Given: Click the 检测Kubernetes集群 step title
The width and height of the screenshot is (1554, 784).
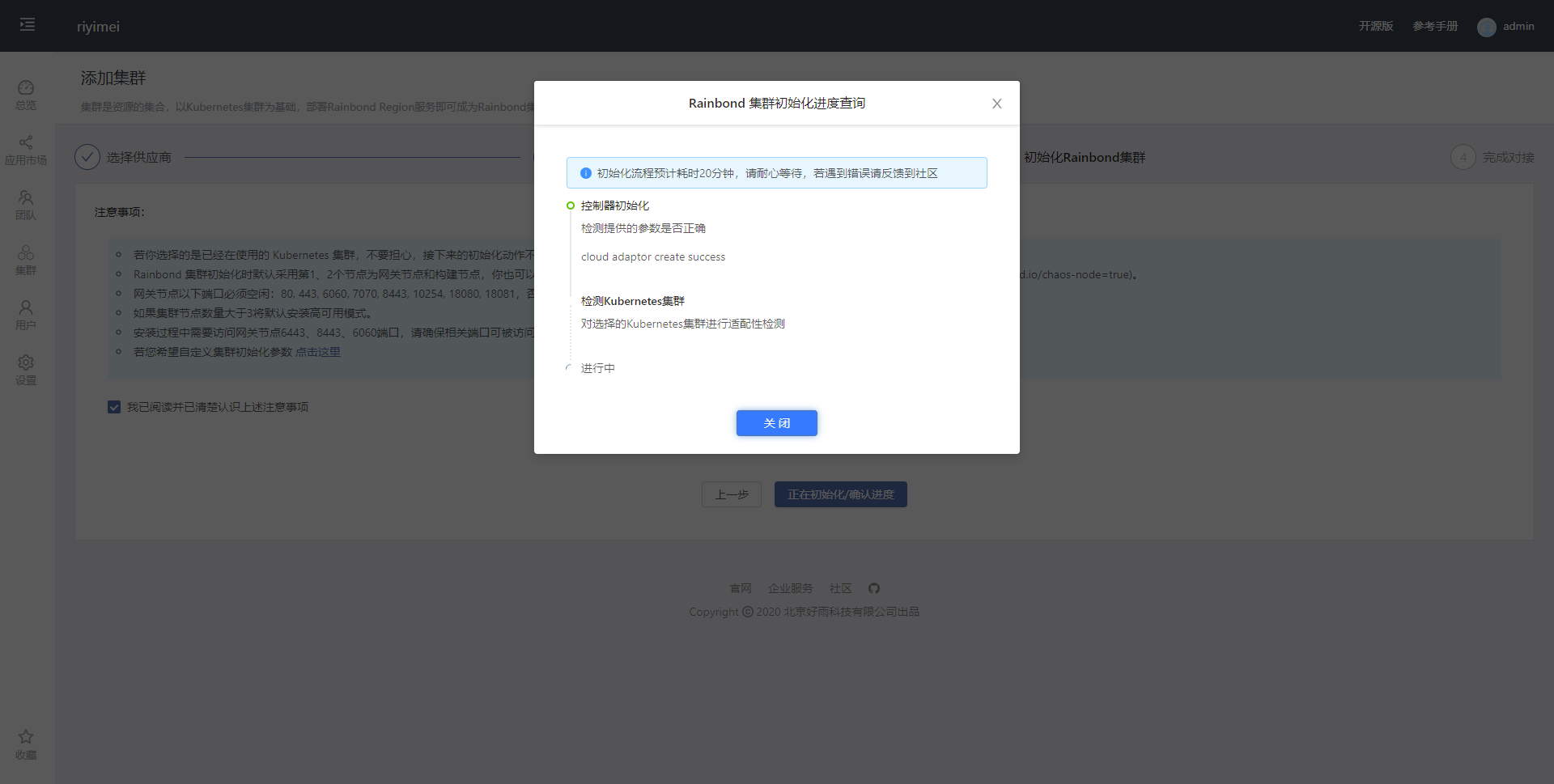Looking at the screenshot, I should pyautogui.click(x=633, y=301).
